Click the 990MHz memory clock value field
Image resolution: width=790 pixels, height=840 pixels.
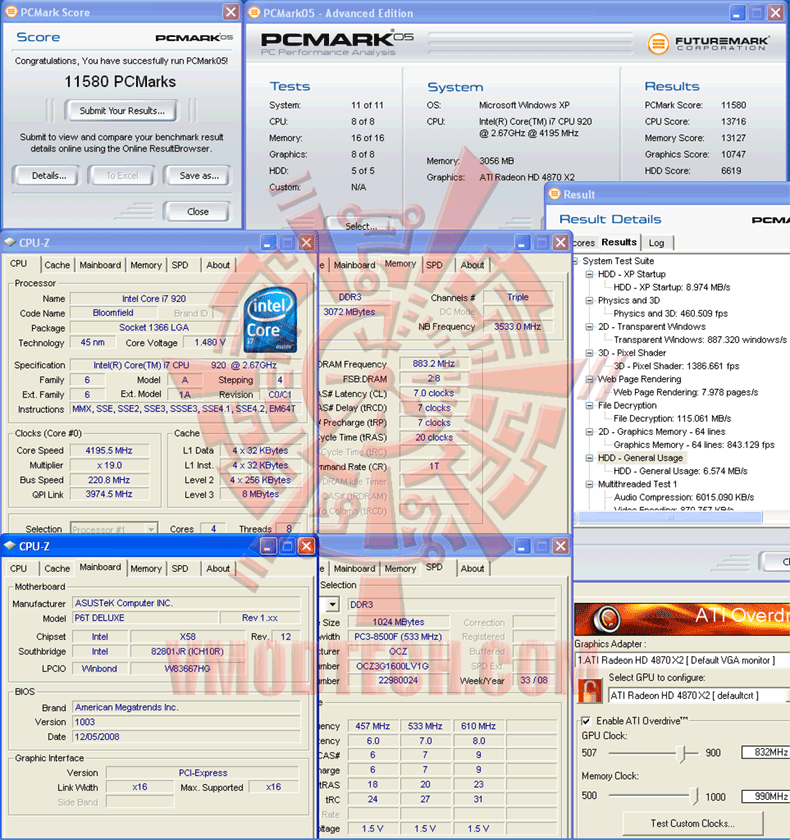click(x=766, y=796)
